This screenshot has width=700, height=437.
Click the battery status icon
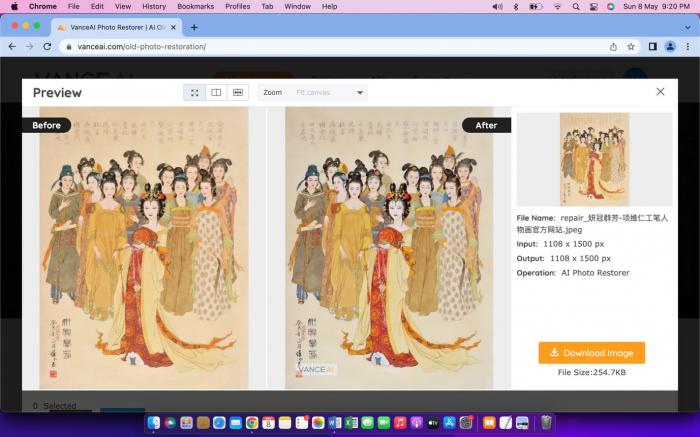[536, 6]
